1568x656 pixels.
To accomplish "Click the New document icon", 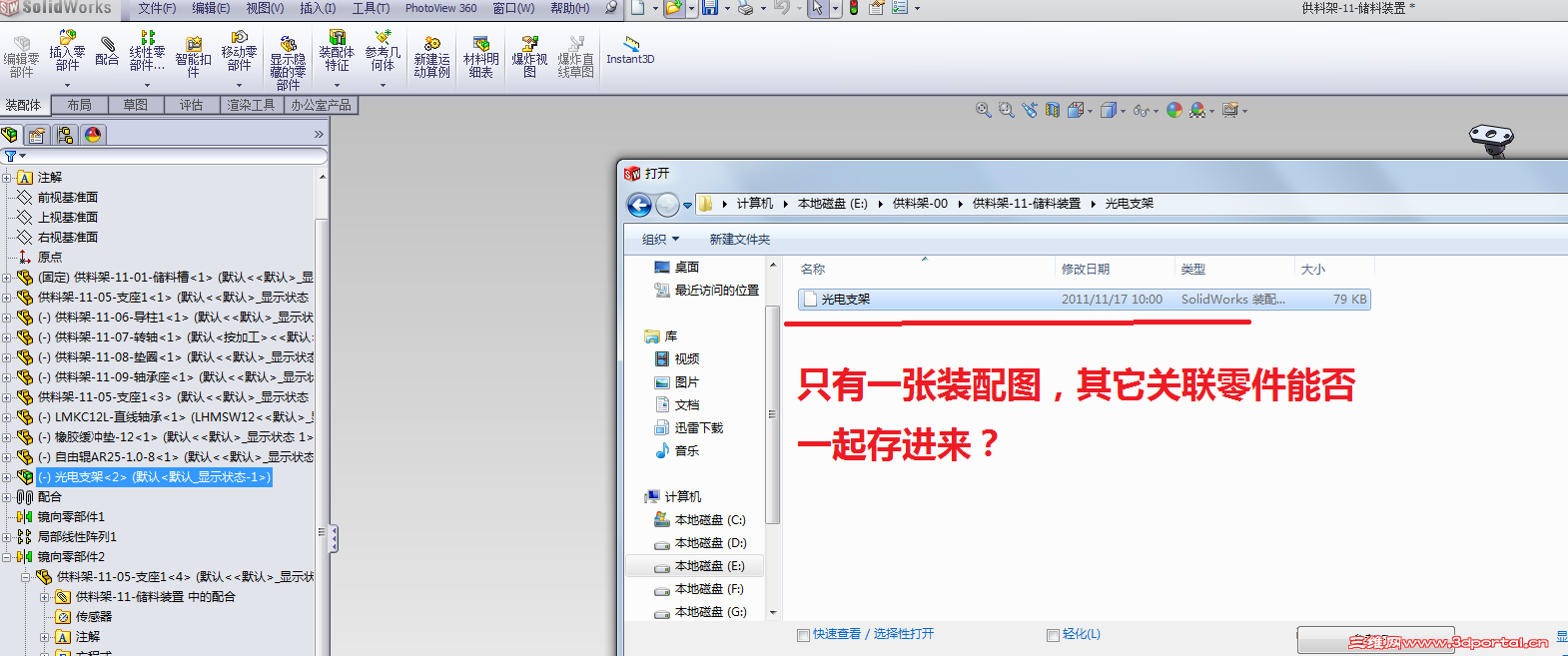I will (x=638, y=8).
